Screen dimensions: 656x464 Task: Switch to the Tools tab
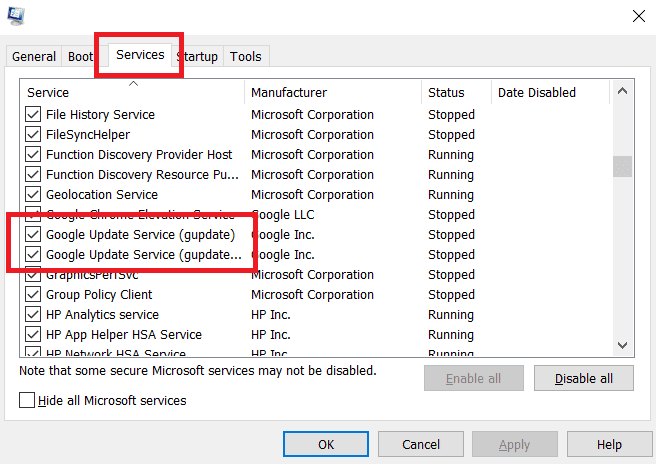coord(246,56)
